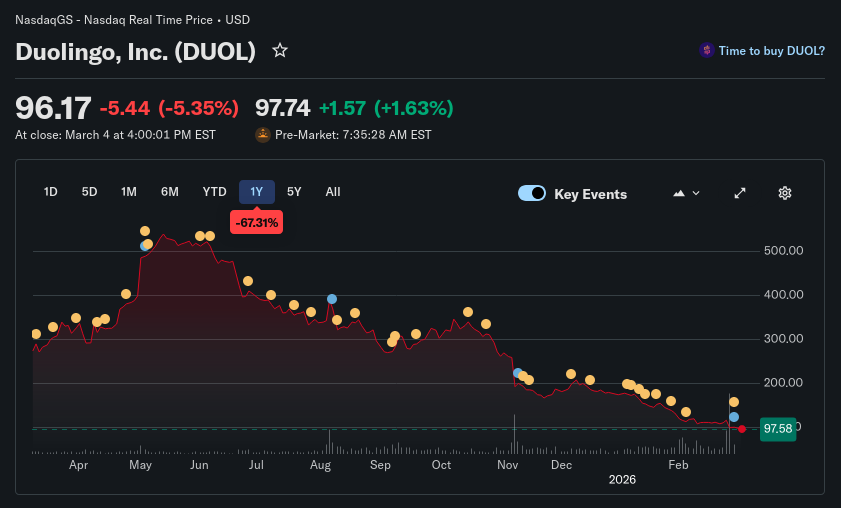Click the pre-market sun icon

point(263,134)
